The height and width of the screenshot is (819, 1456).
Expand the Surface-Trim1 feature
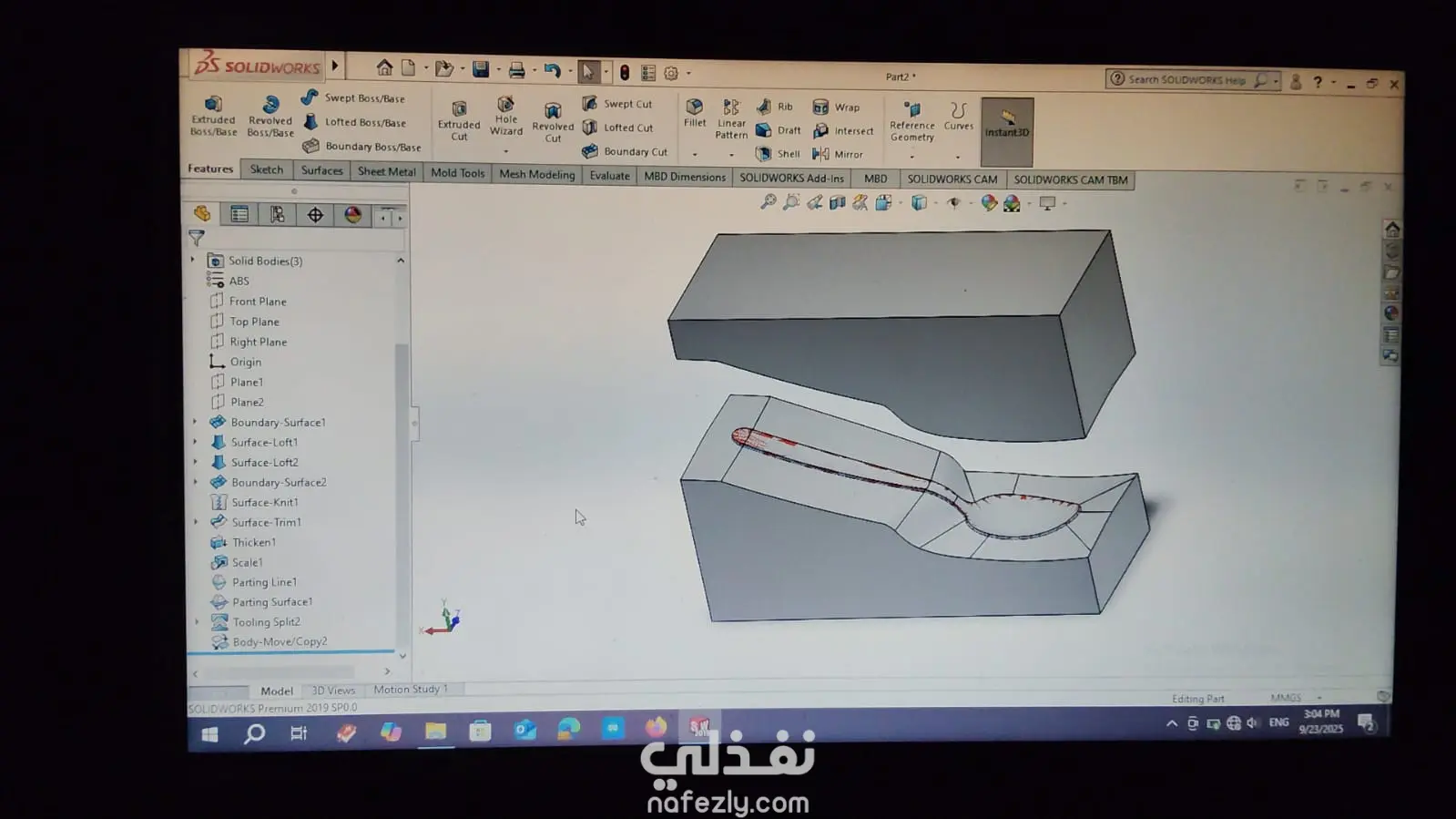[196, 522]
